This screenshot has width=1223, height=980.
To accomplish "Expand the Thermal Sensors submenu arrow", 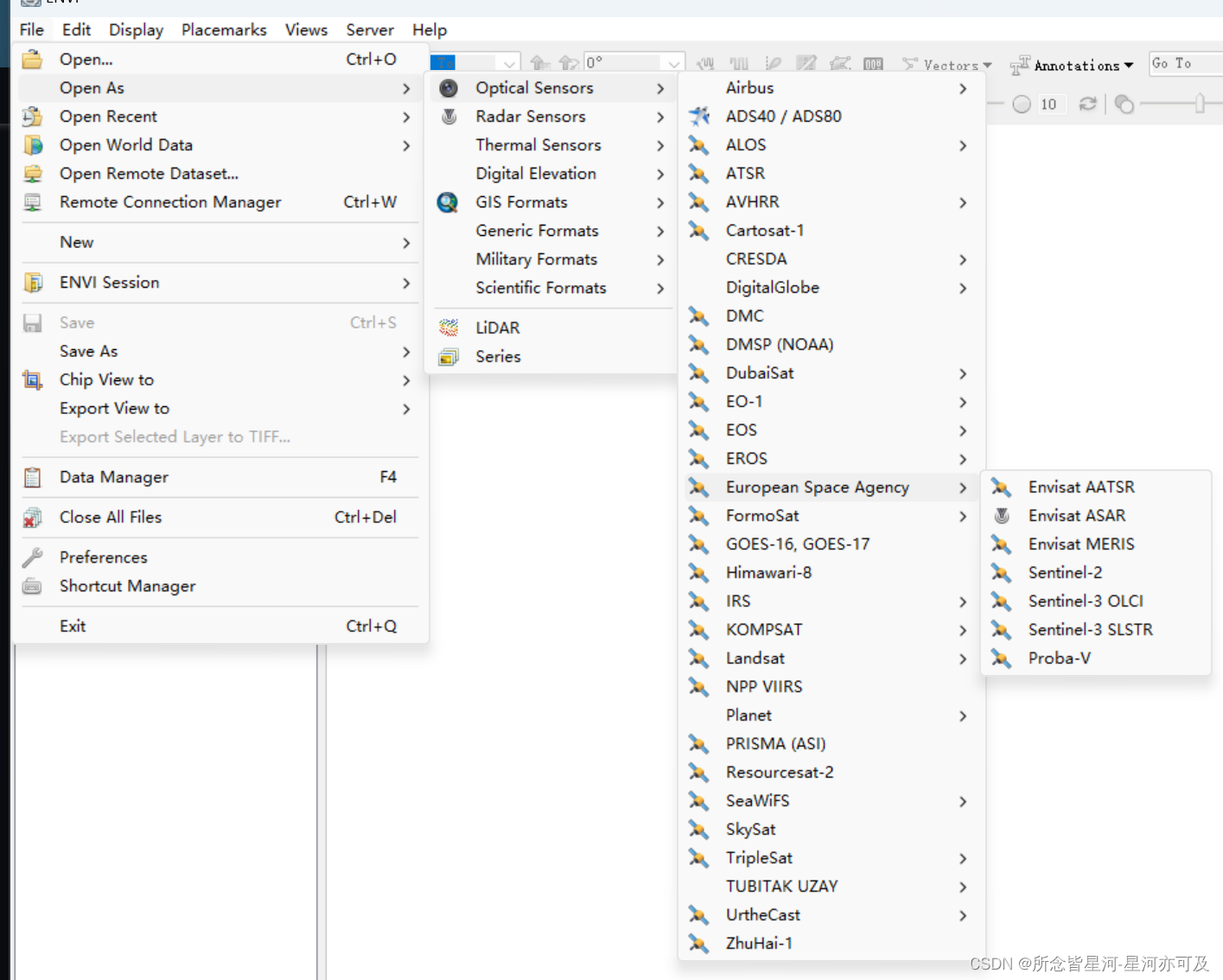I will click(x=660, y=145).
